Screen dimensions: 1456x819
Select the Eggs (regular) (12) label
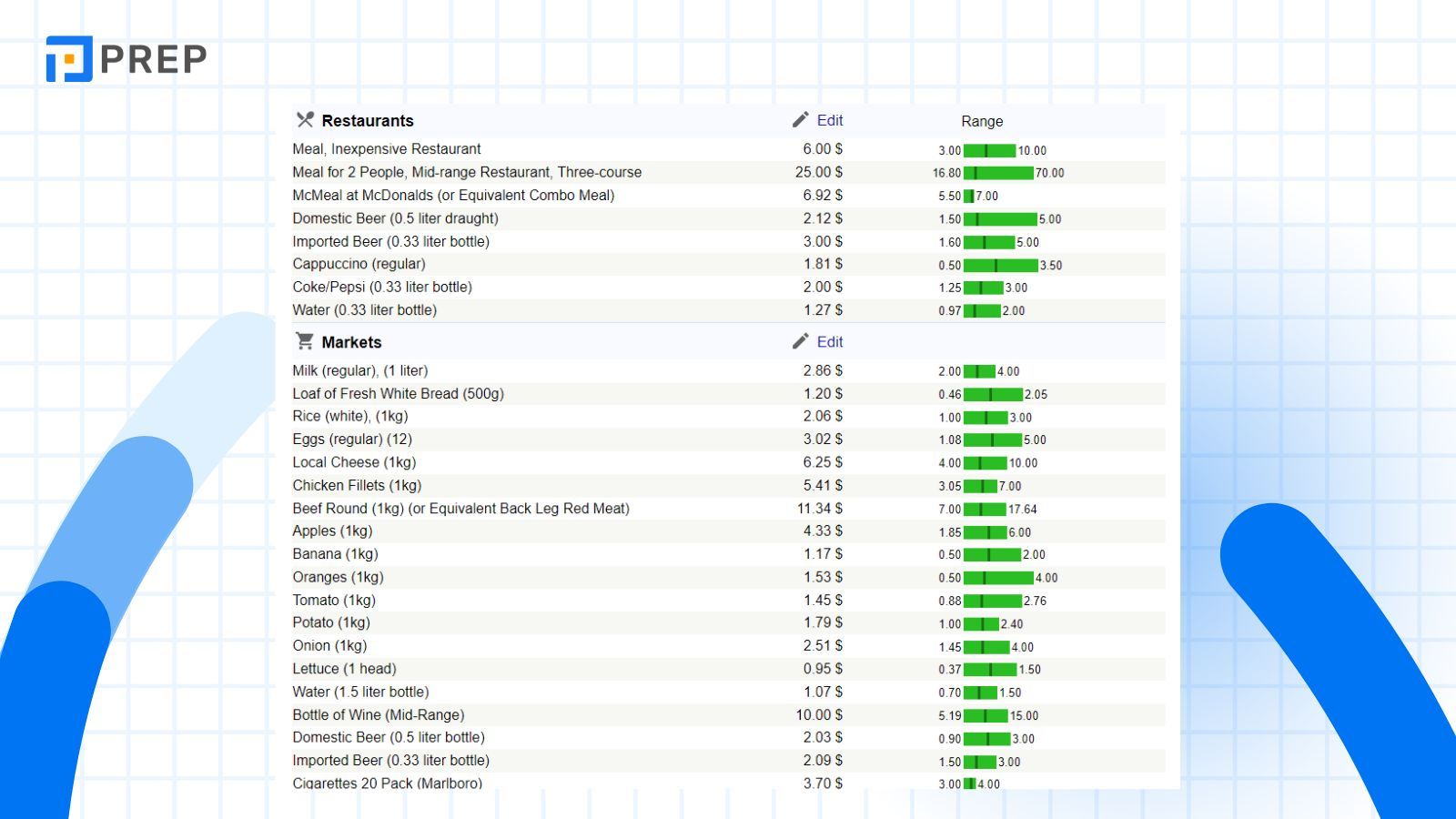coord(352,439)
